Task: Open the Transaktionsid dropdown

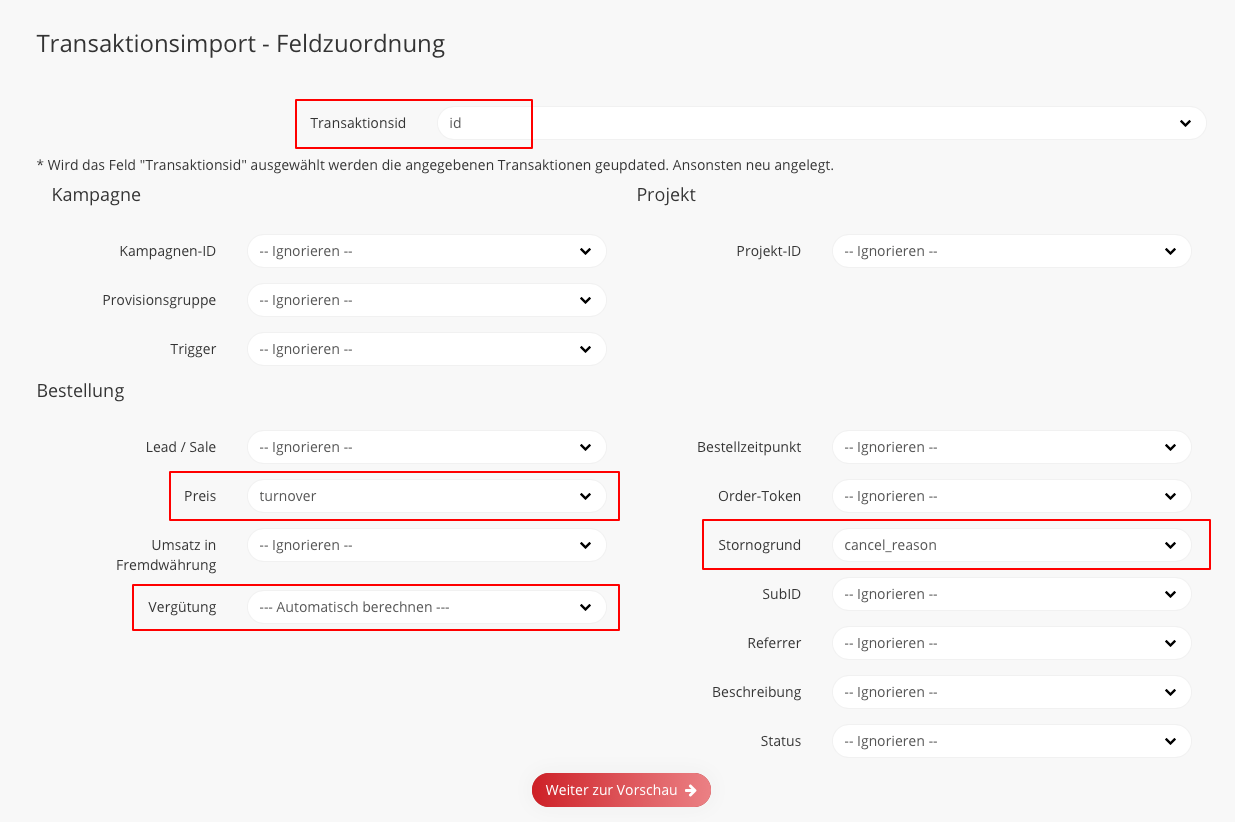Action: coord(820,123)
